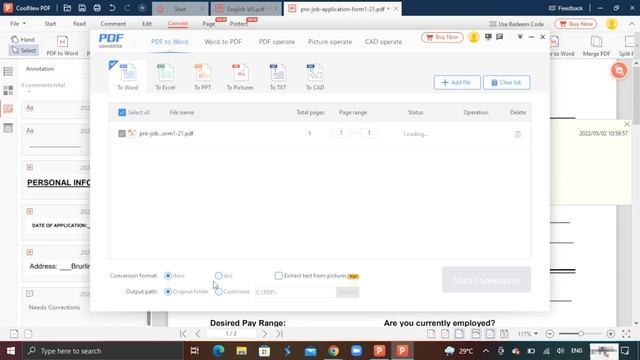Open the Comment ribbon tab
The image size is (640, 360).
tap(113, 24)
